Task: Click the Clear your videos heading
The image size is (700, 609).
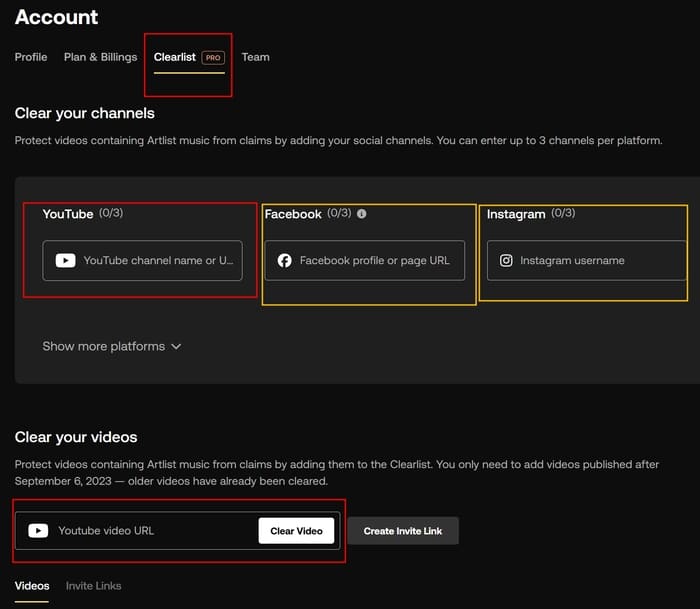Action: click(76, 437)
